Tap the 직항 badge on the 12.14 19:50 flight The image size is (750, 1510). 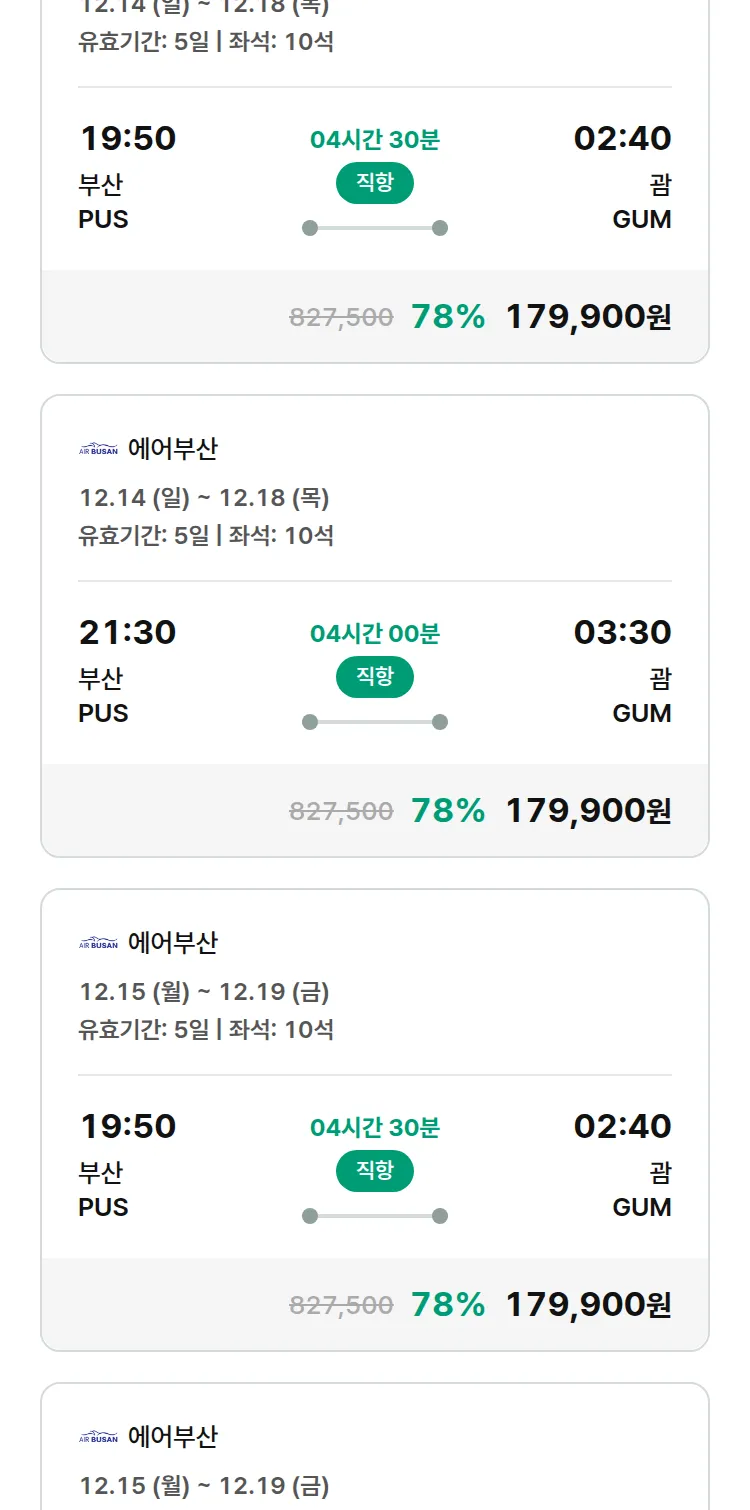coord(374,183)
